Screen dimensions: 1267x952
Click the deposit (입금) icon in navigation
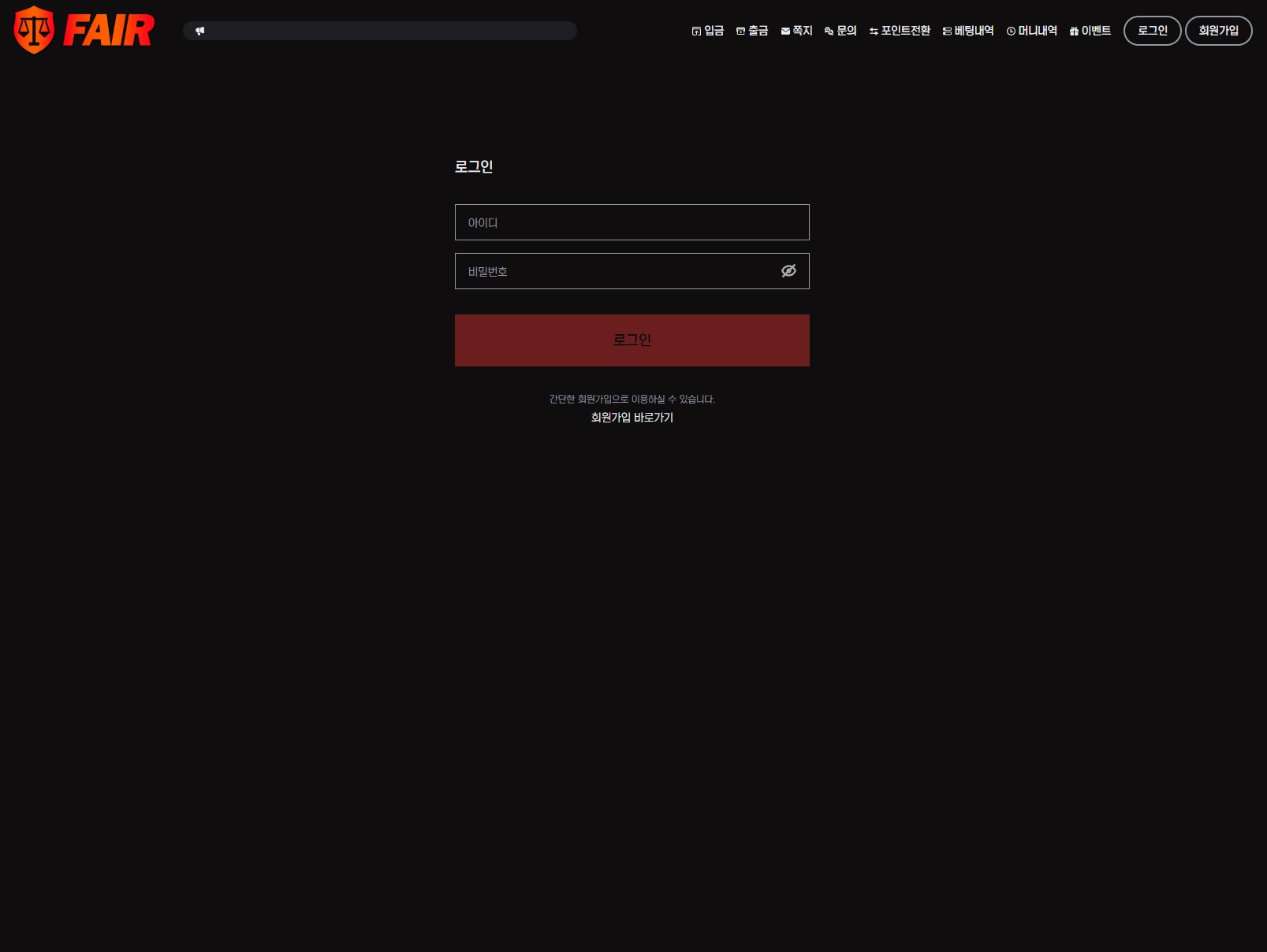point(696,32)
